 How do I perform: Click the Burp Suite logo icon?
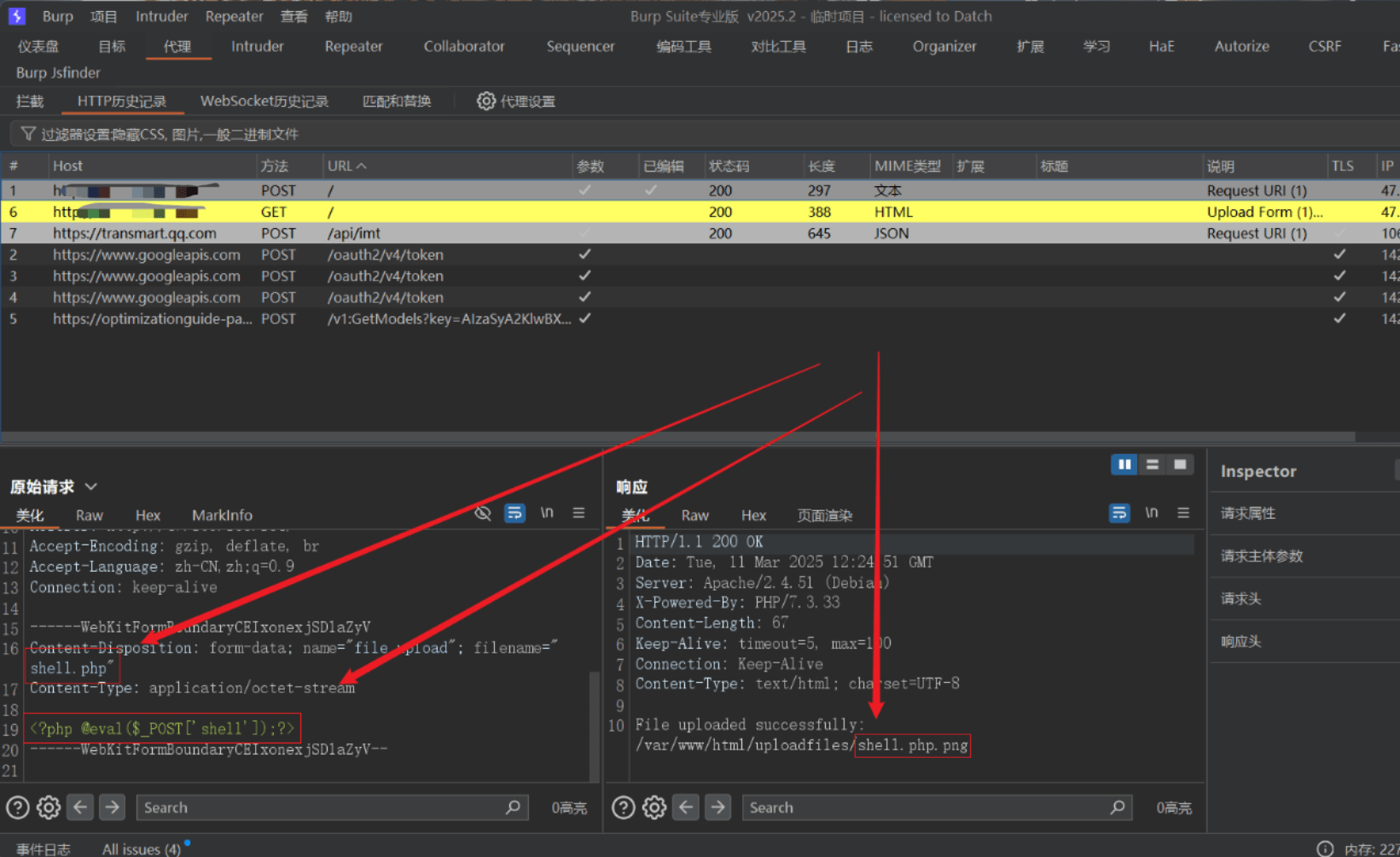pos(17,16)
